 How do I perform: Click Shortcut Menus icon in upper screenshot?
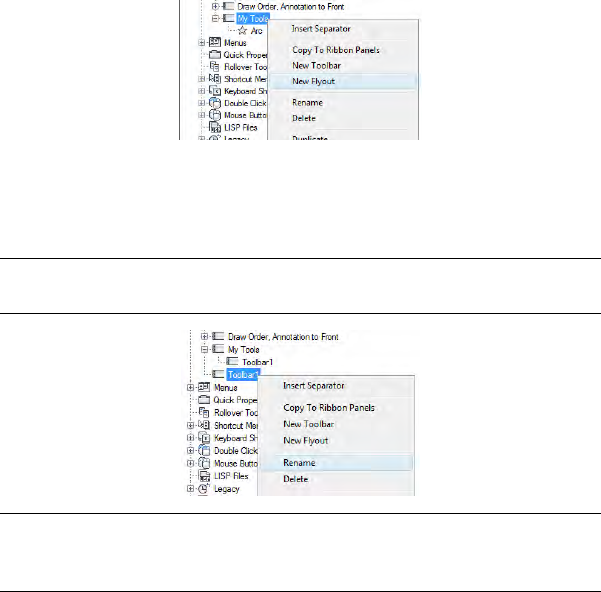coord(215,79)
